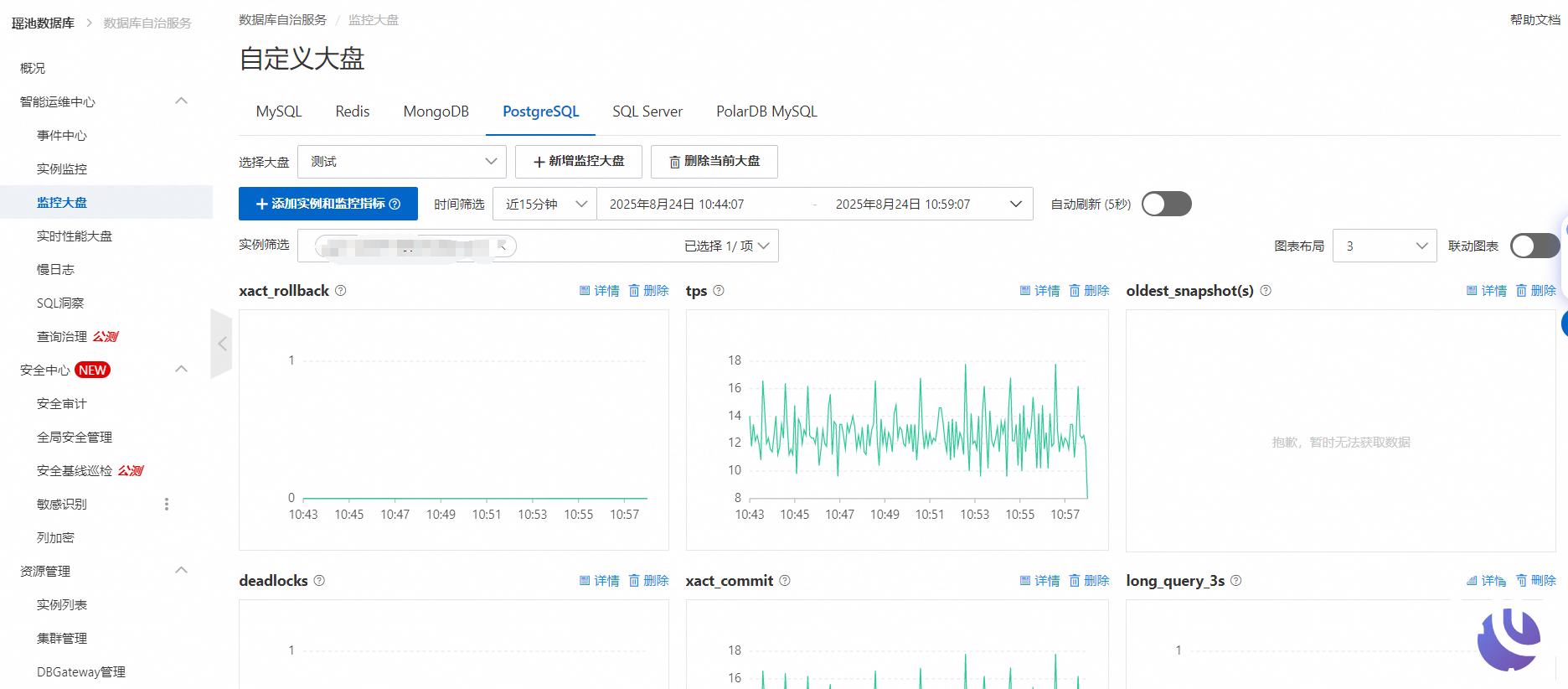Open the floating purple assistant icon

pyautogui.click(x=1509, y=639)
